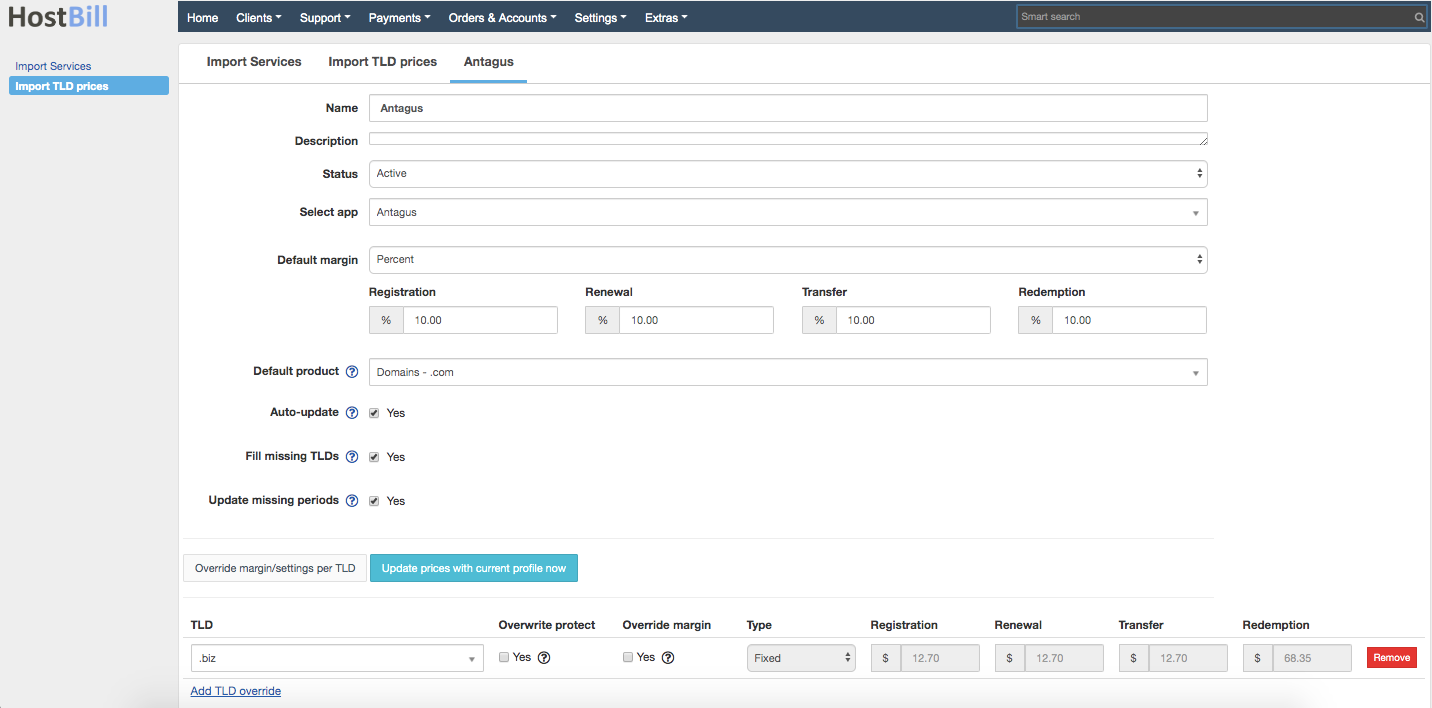Disable the Fill missing TLDs option

click(374, 456)
